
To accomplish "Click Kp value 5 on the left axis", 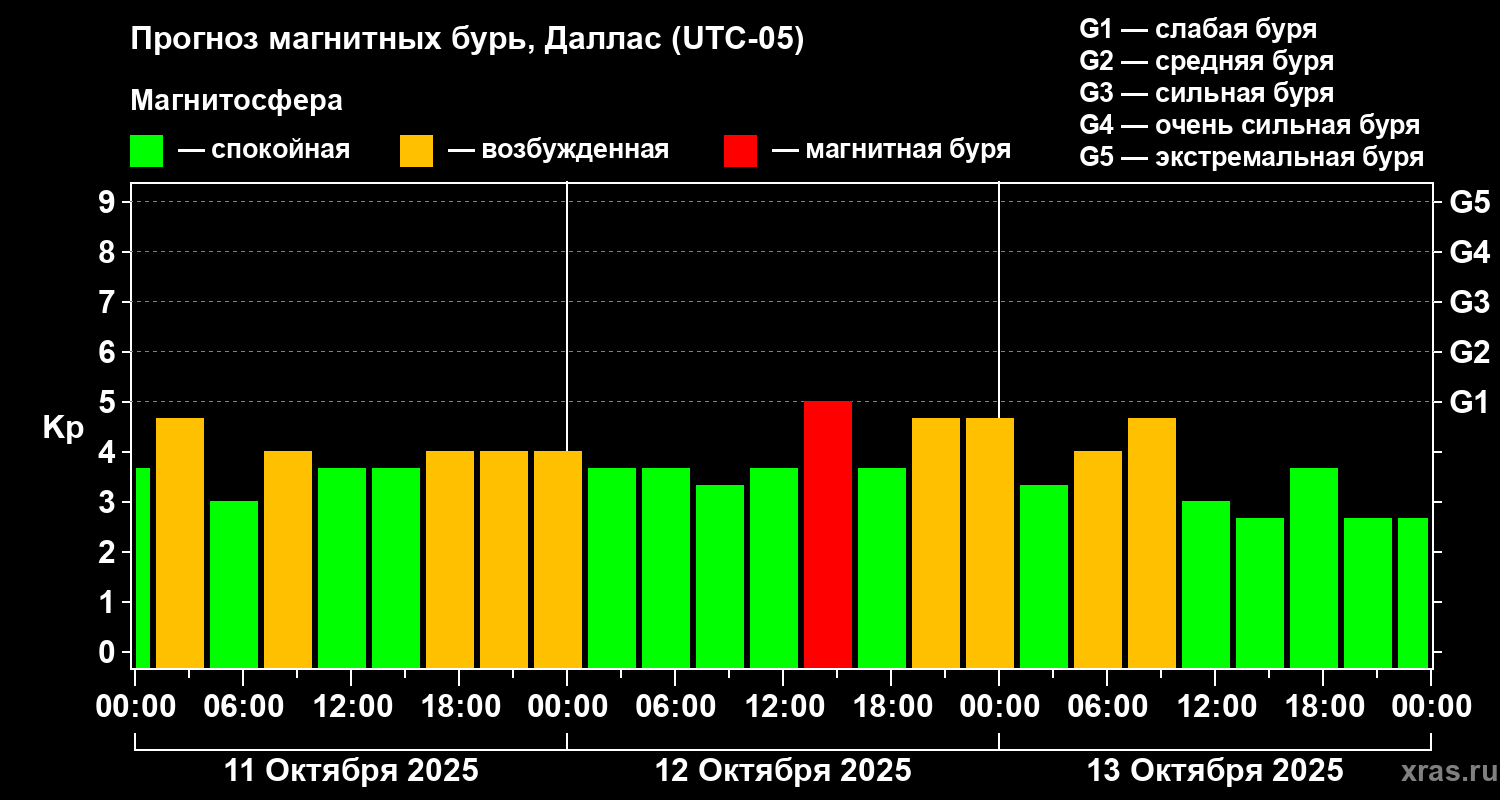I will click(x=109, y=402).
